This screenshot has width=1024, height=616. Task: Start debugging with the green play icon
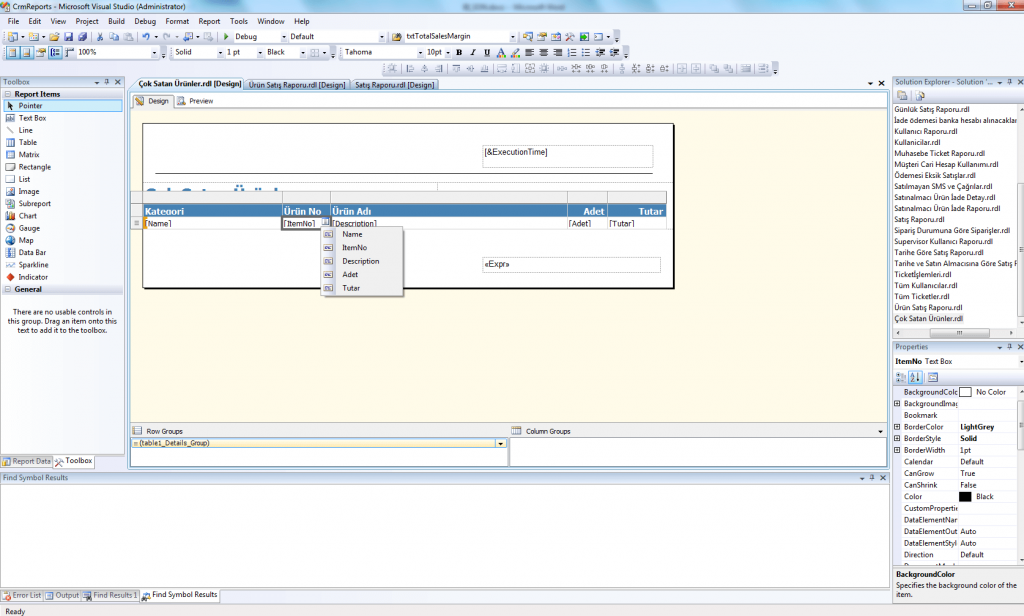[x=226, y=37]
